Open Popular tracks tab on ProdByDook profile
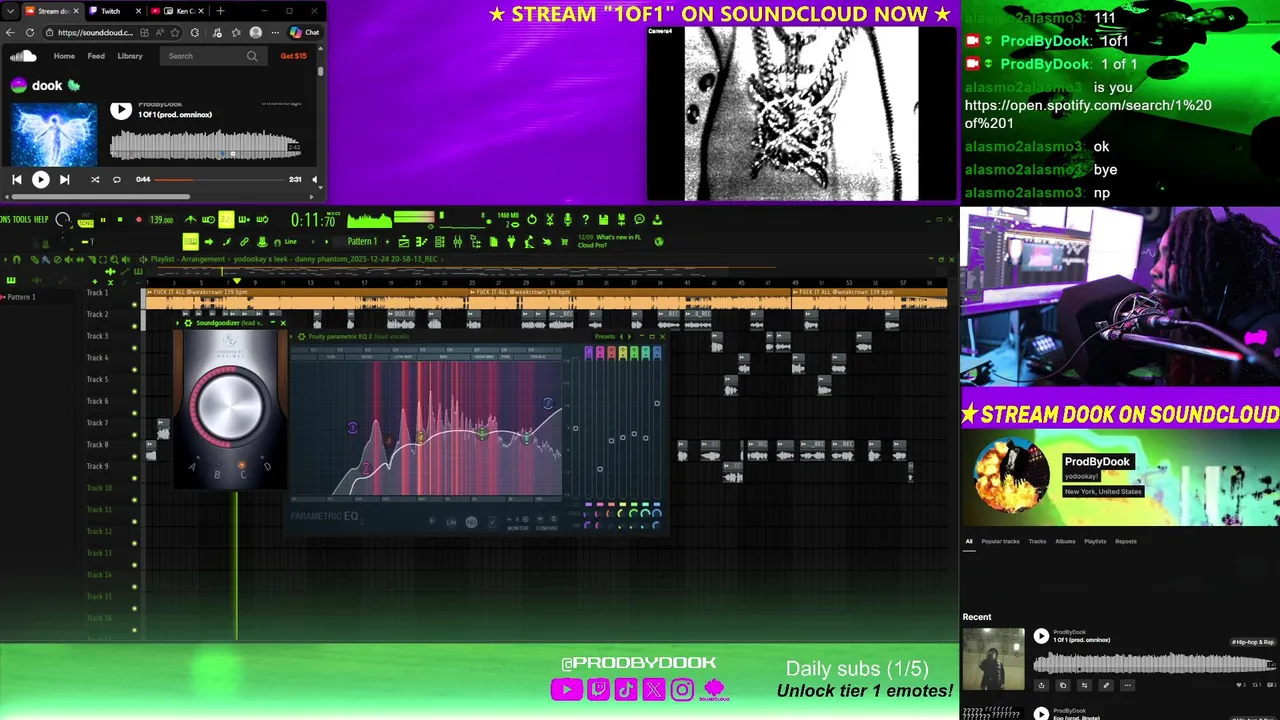 [x=1000, y=541]
